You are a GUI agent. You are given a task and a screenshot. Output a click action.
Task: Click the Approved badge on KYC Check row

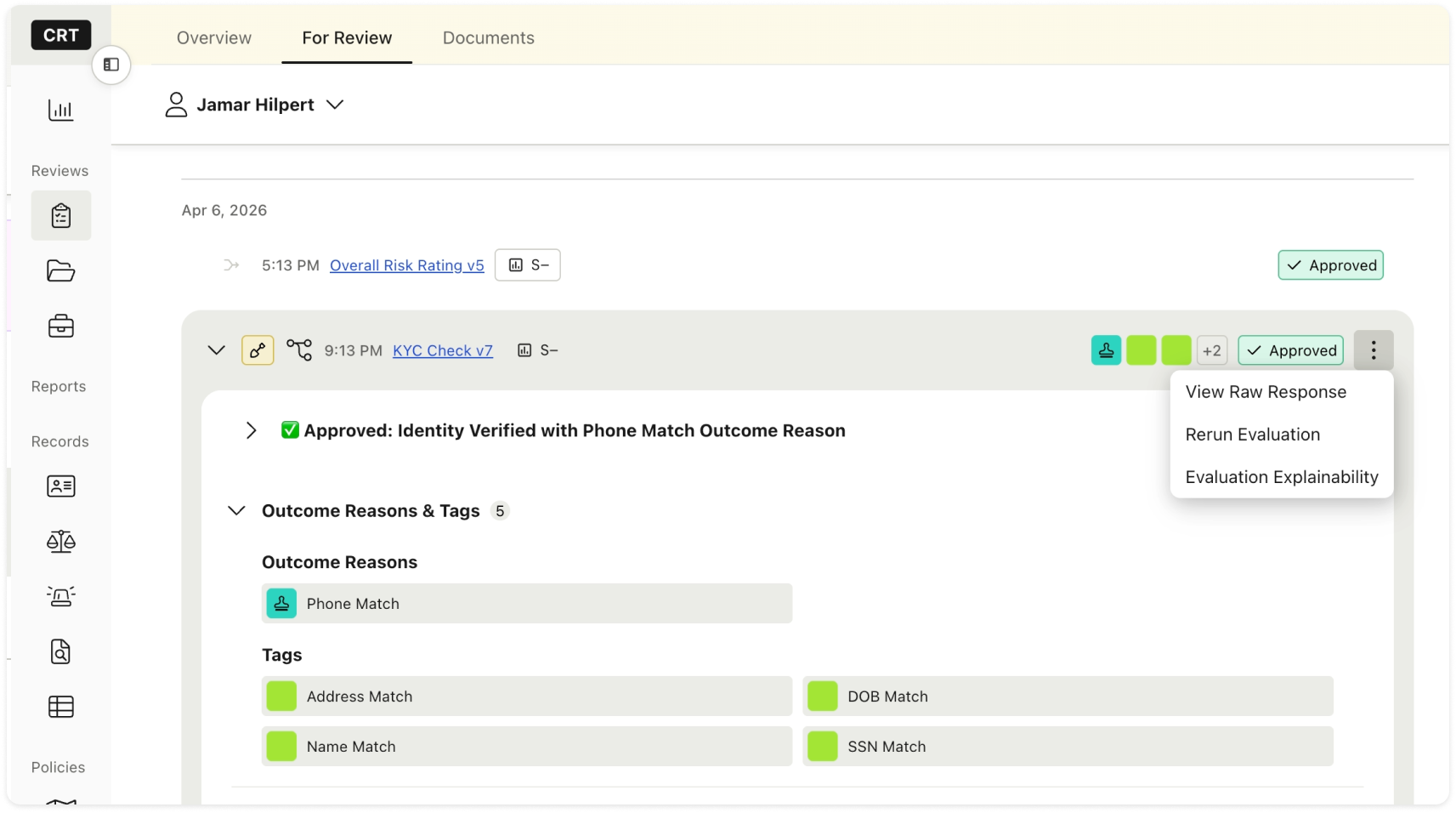click(x=1291, y=350)
